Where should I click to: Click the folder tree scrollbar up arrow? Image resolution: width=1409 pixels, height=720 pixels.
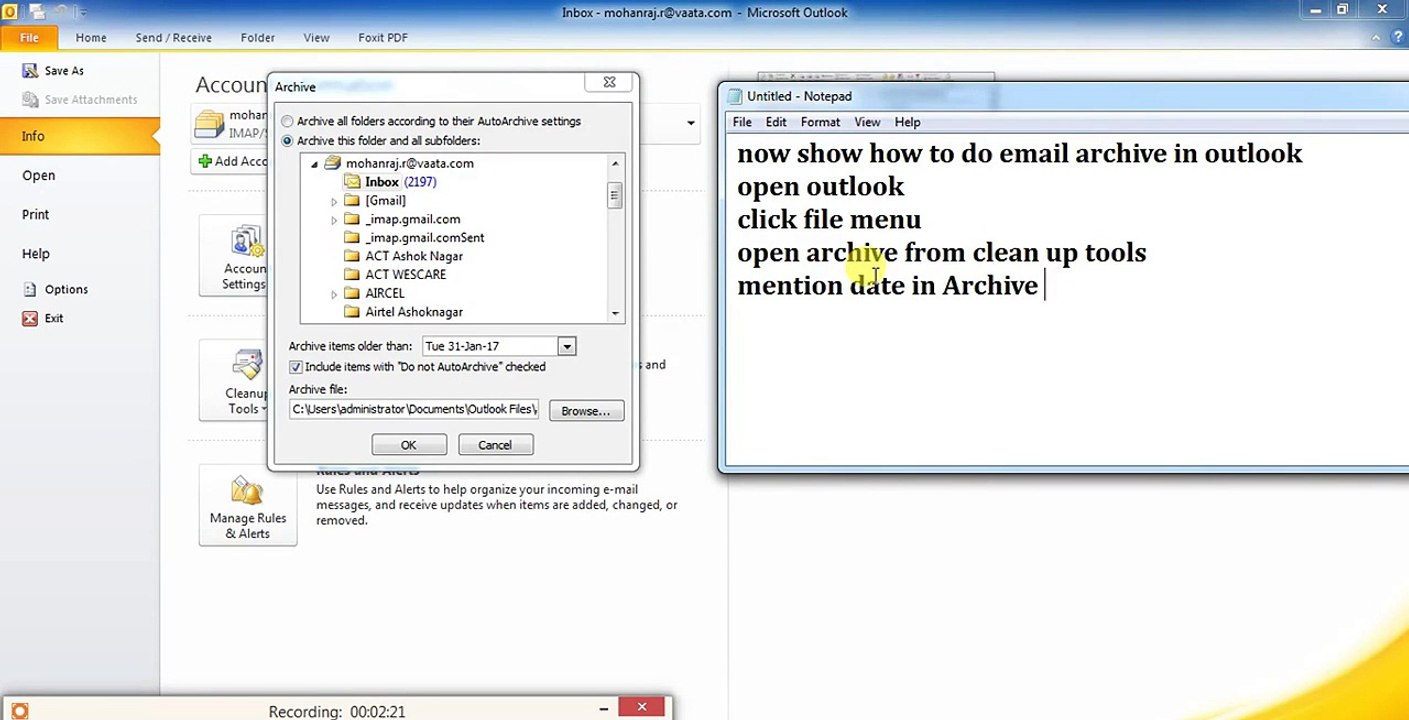615,163
